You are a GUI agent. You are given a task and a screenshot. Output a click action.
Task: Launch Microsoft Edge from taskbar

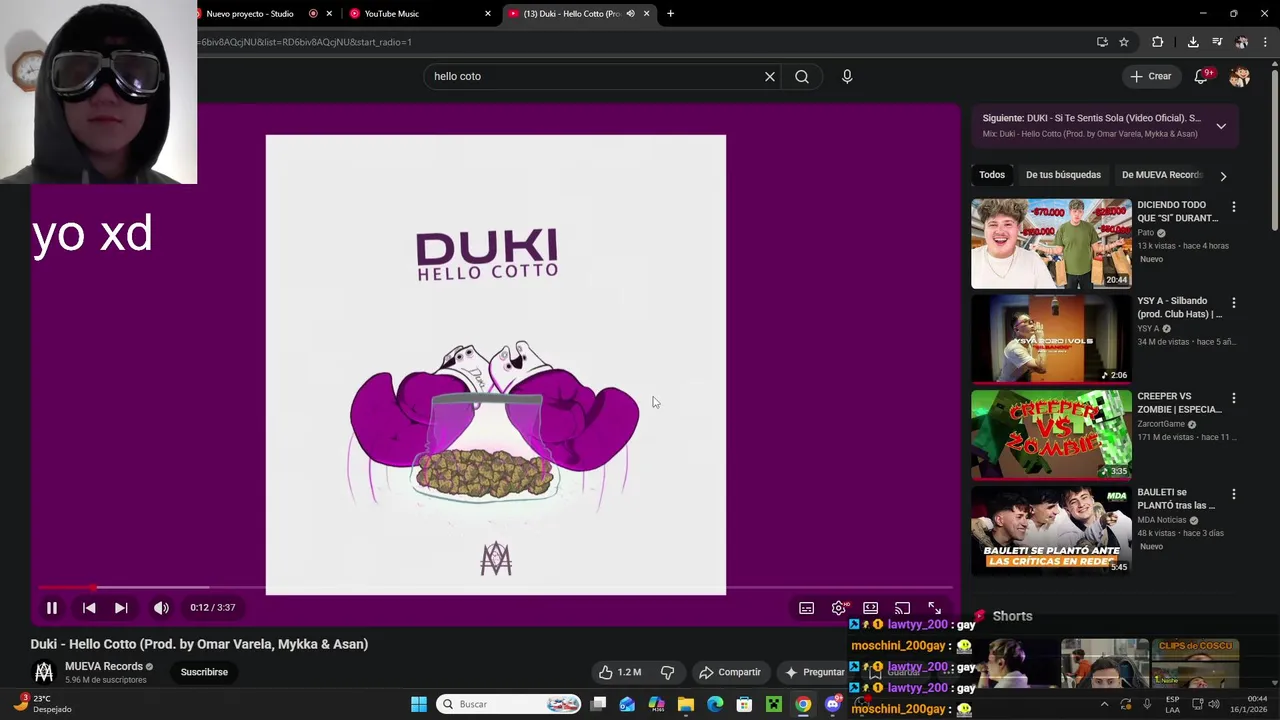(715, 704)
